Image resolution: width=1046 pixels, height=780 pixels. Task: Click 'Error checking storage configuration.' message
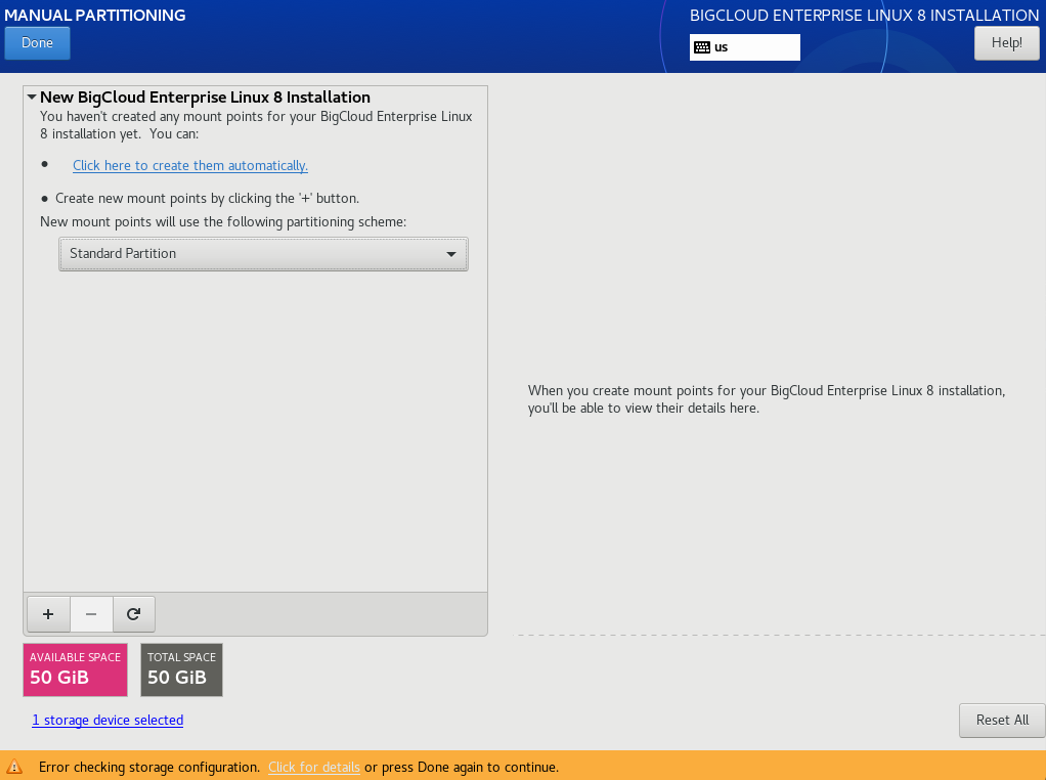(149, 767)
